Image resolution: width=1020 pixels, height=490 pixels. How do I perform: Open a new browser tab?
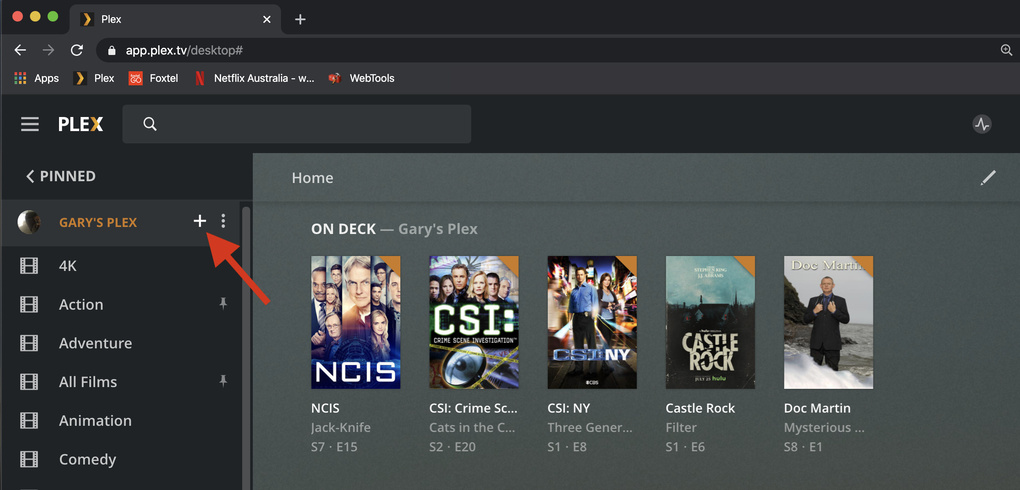tap(300, 20)
